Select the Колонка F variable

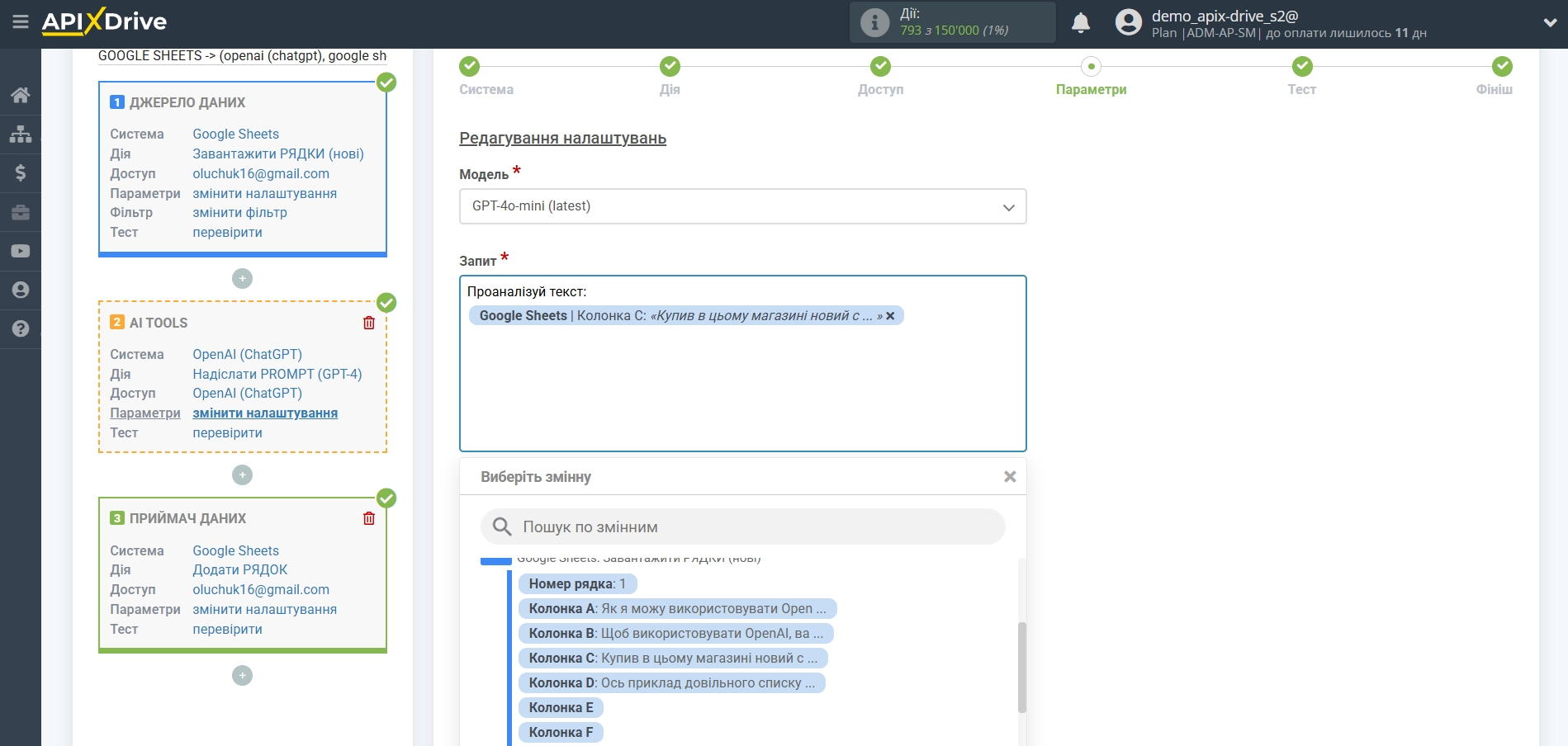pyautogui.click(x=561, y=733)
